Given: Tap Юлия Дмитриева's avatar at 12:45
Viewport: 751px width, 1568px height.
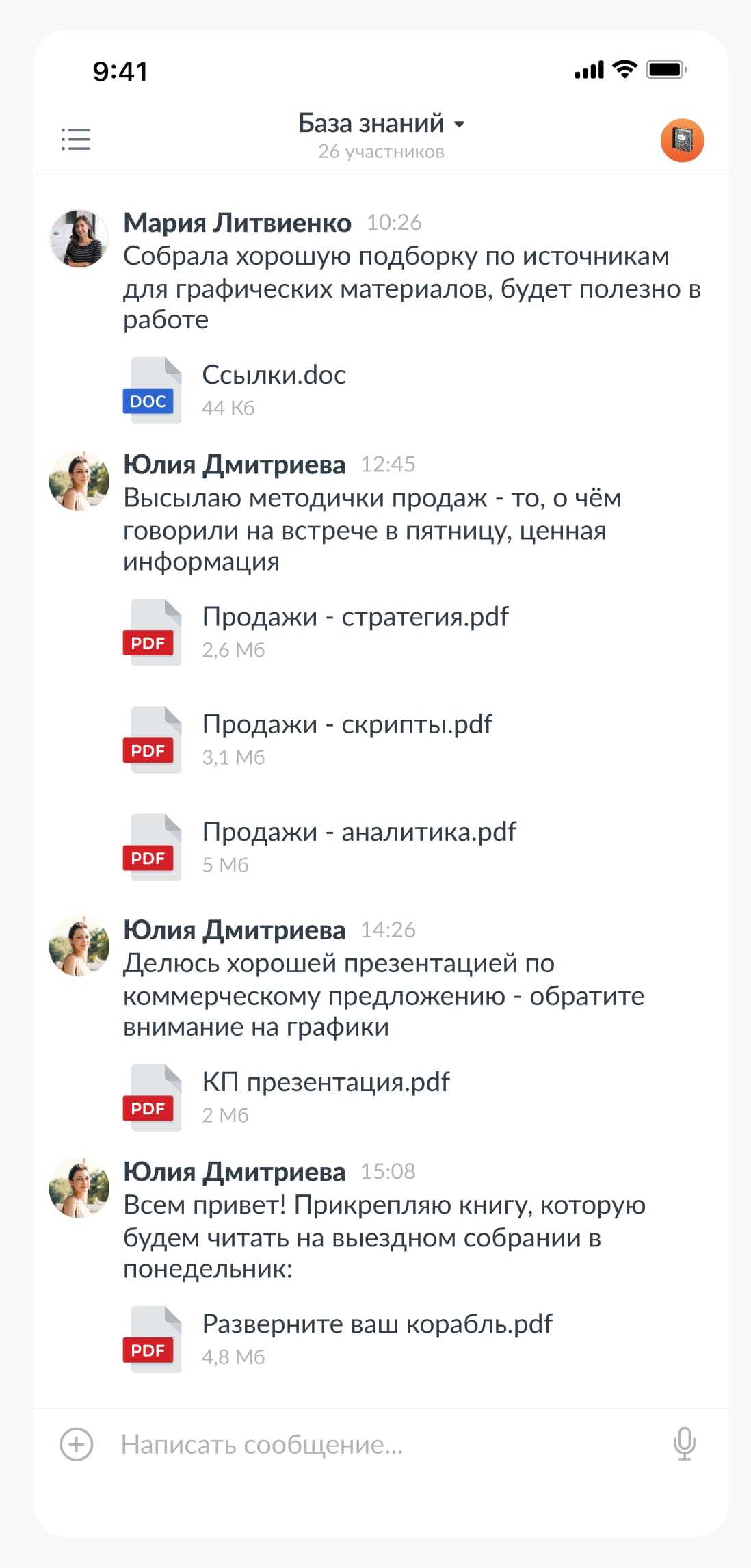Looking at the screenshot, I should click(x=79, y=481).
